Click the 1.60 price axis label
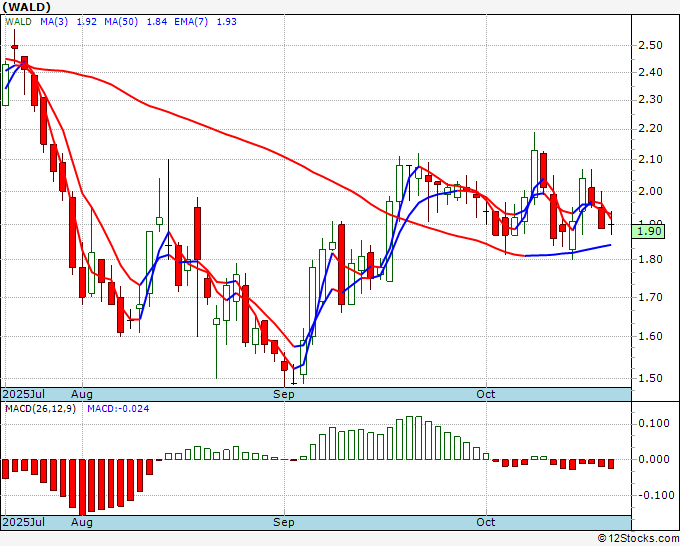 (651, 337)
